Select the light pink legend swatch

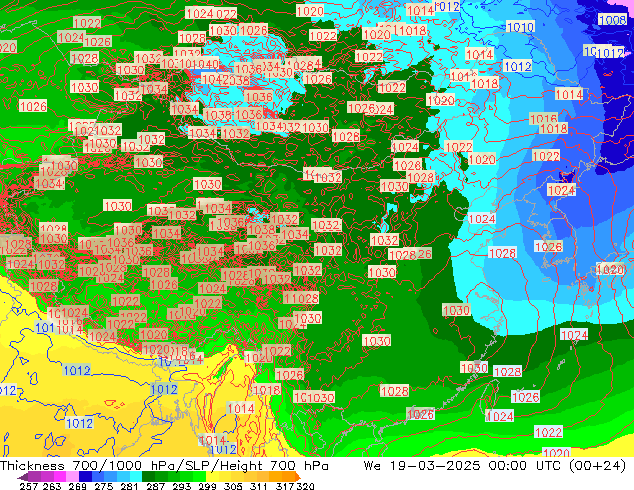[x=72, y=476]
